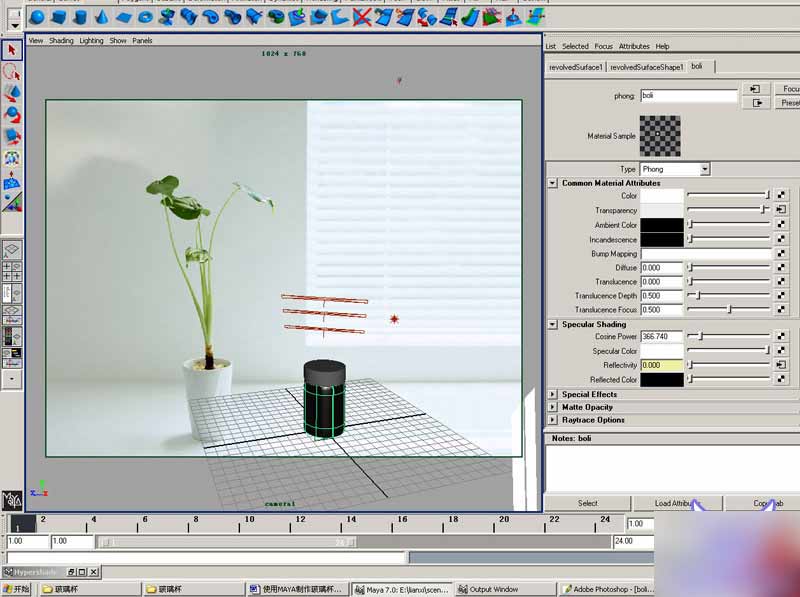This screenshot has width=800, height=597.
Task: Click the Reflectivity value field
Action: 662,365
